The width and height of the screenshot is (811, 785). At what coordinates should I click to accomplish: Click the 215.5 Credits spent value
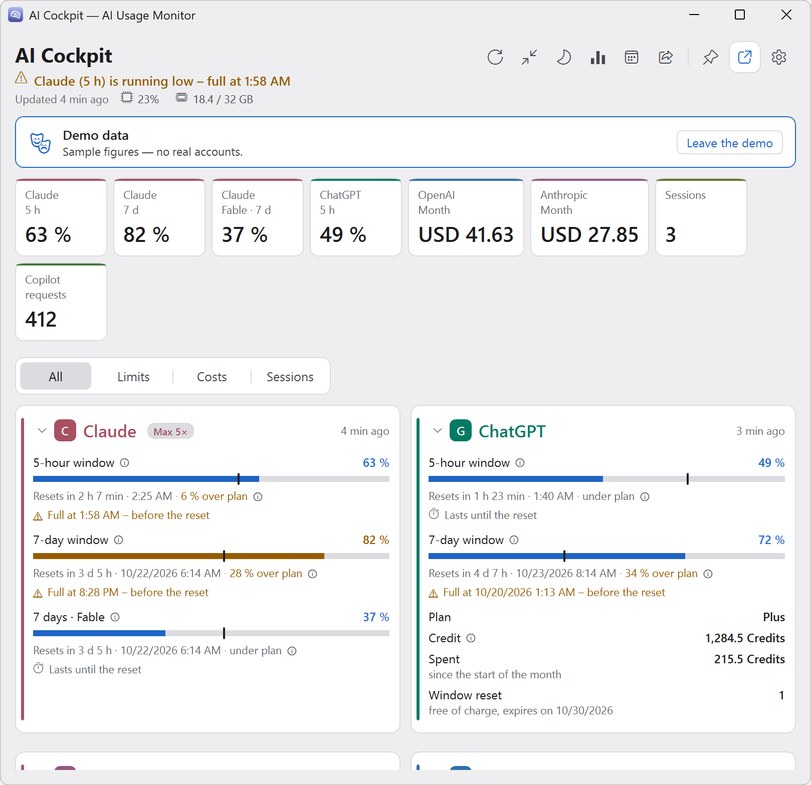(x=749, y=659)
